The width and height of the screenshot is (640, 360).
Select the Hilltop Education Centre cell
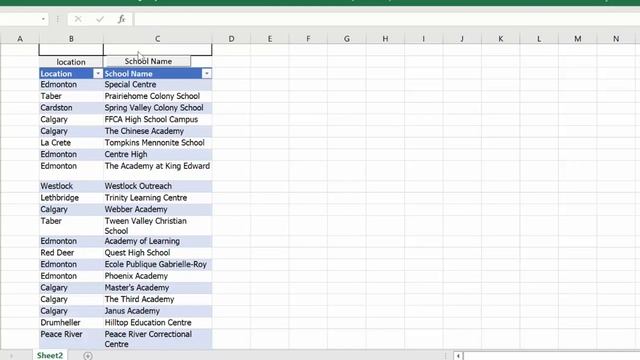coord(158,322)
